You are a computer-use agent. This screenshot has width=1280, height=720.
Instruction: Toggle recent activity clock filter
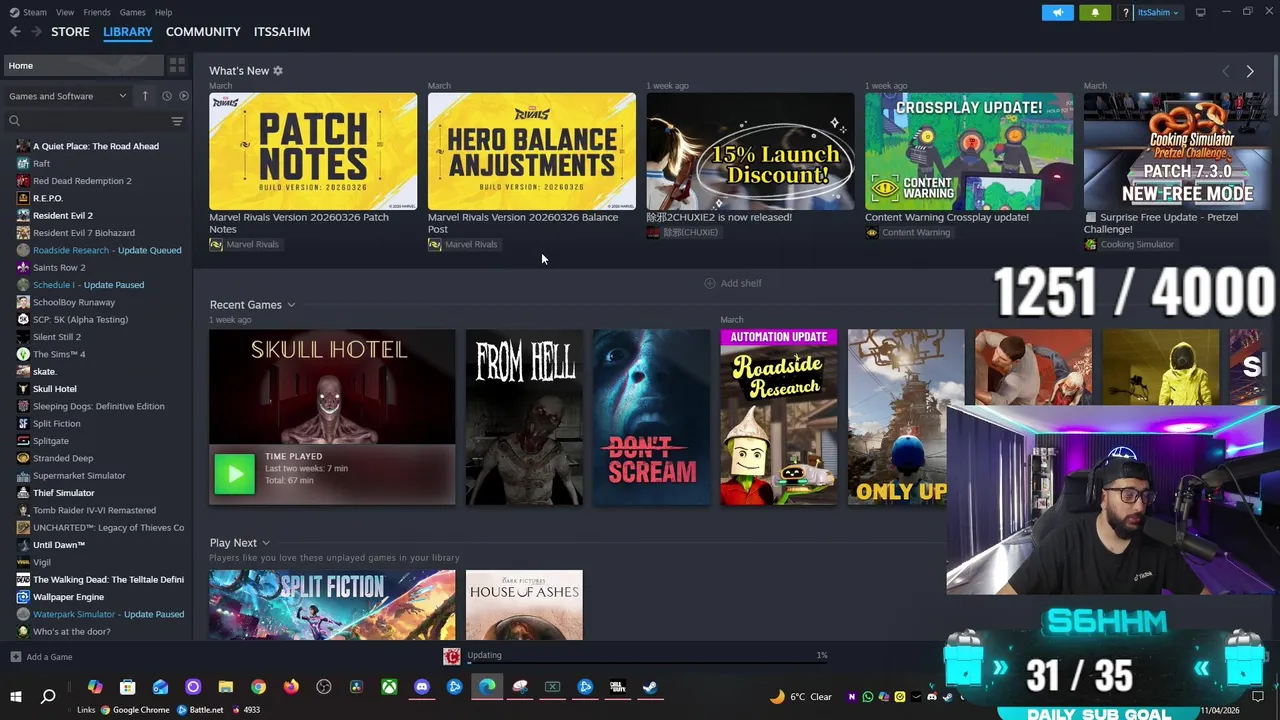tap(167, 96)
